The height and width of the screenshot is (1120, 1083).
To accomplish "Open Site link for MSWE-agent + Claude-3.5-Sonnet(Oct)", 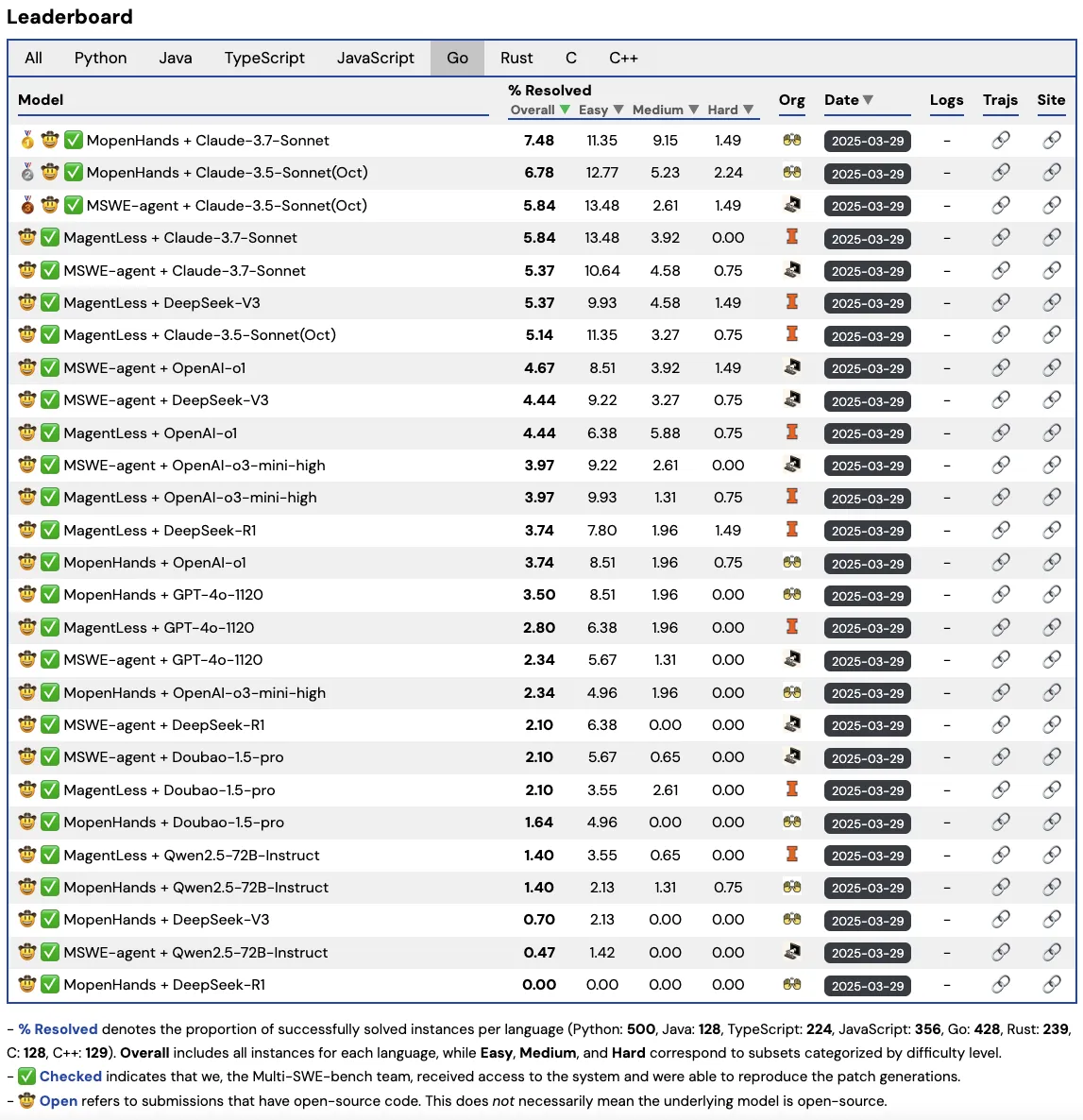I will coord(1051,205).
